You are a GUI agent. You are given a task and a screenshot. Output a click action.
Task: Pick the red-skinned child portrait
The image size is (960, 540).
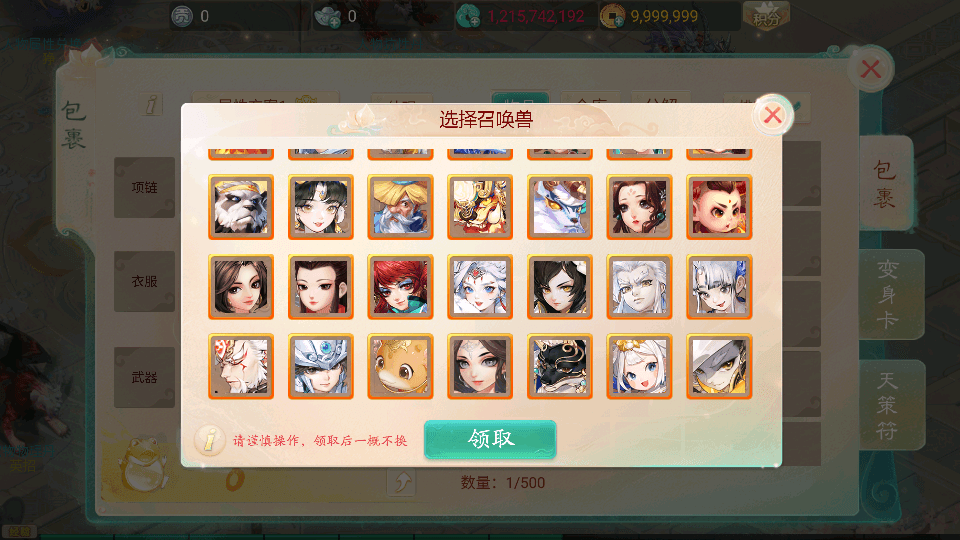(x=719, y=207)
